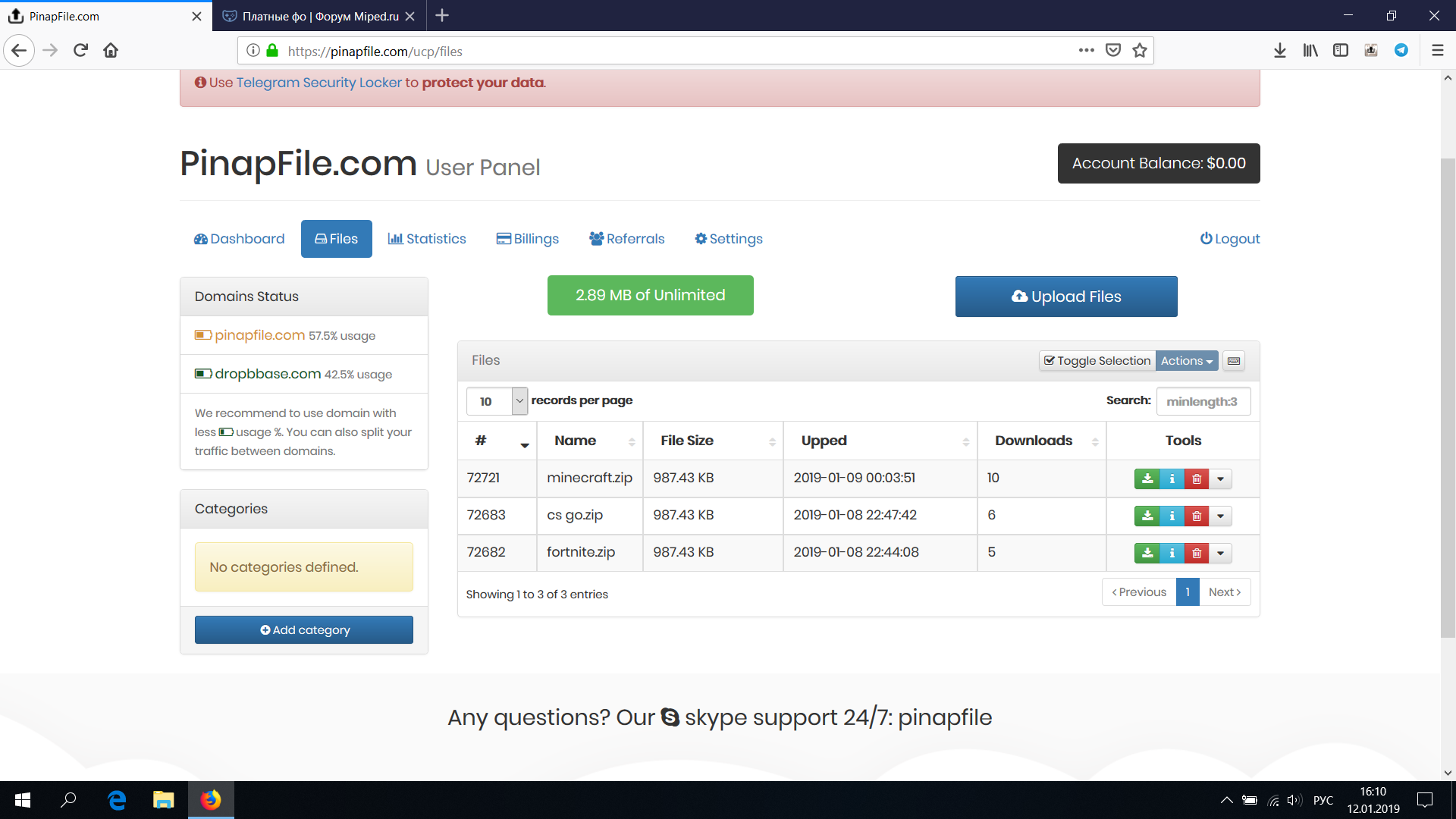This screenshot has width=1456, height=819.
Task: Open a new browser tab
Action: [x=442, y=16]
